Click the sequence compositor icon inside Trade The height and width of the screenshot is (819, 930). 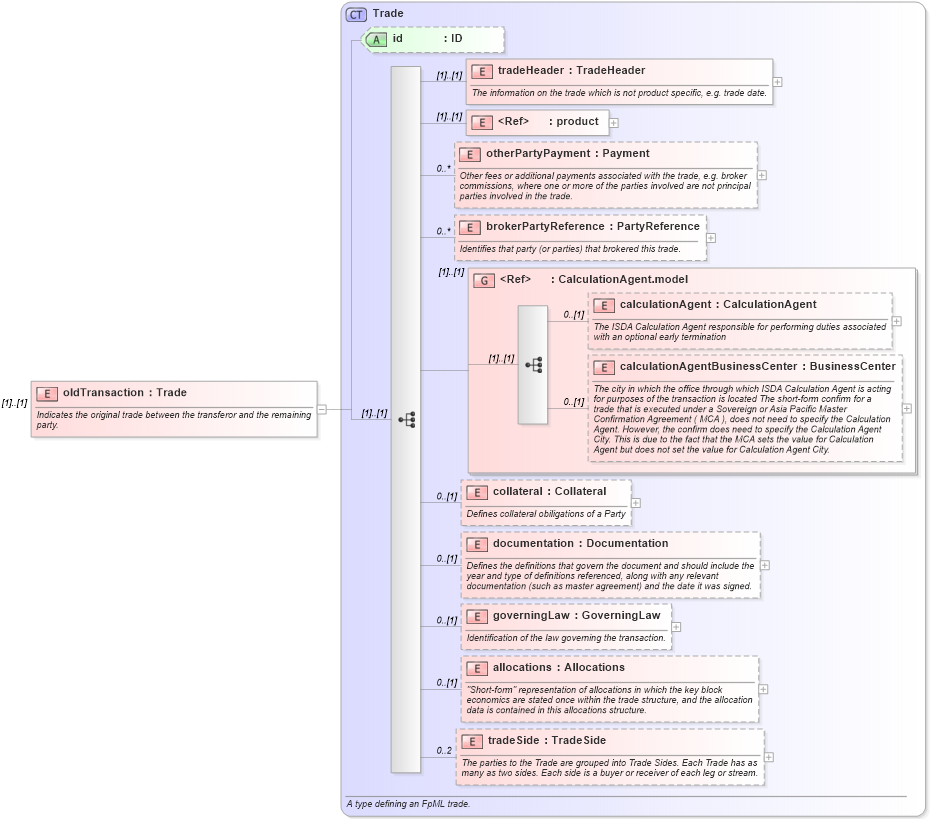408,421
